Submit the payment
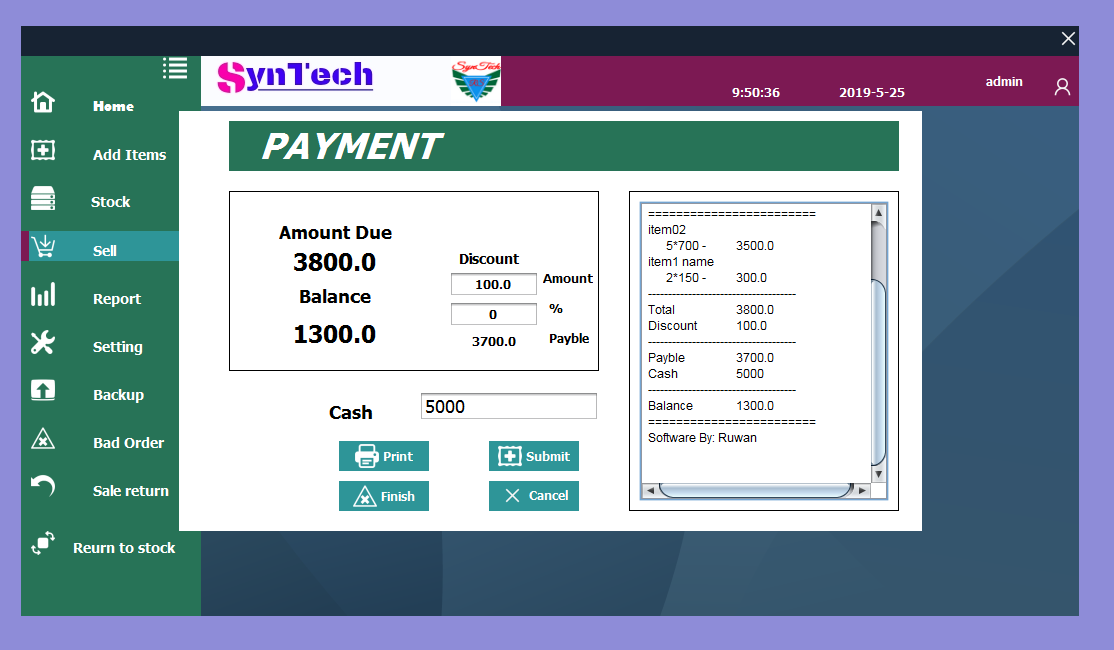This screenshot has width=1114, height=650. [x=533, y=456]
